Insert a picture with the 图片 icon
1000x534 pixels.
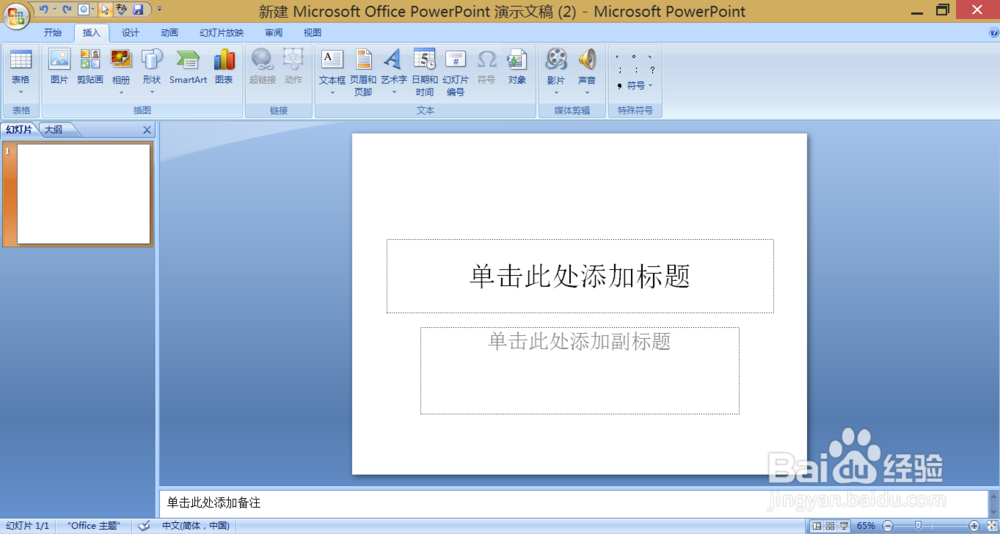pyautogui.click(x=59, y=67)
